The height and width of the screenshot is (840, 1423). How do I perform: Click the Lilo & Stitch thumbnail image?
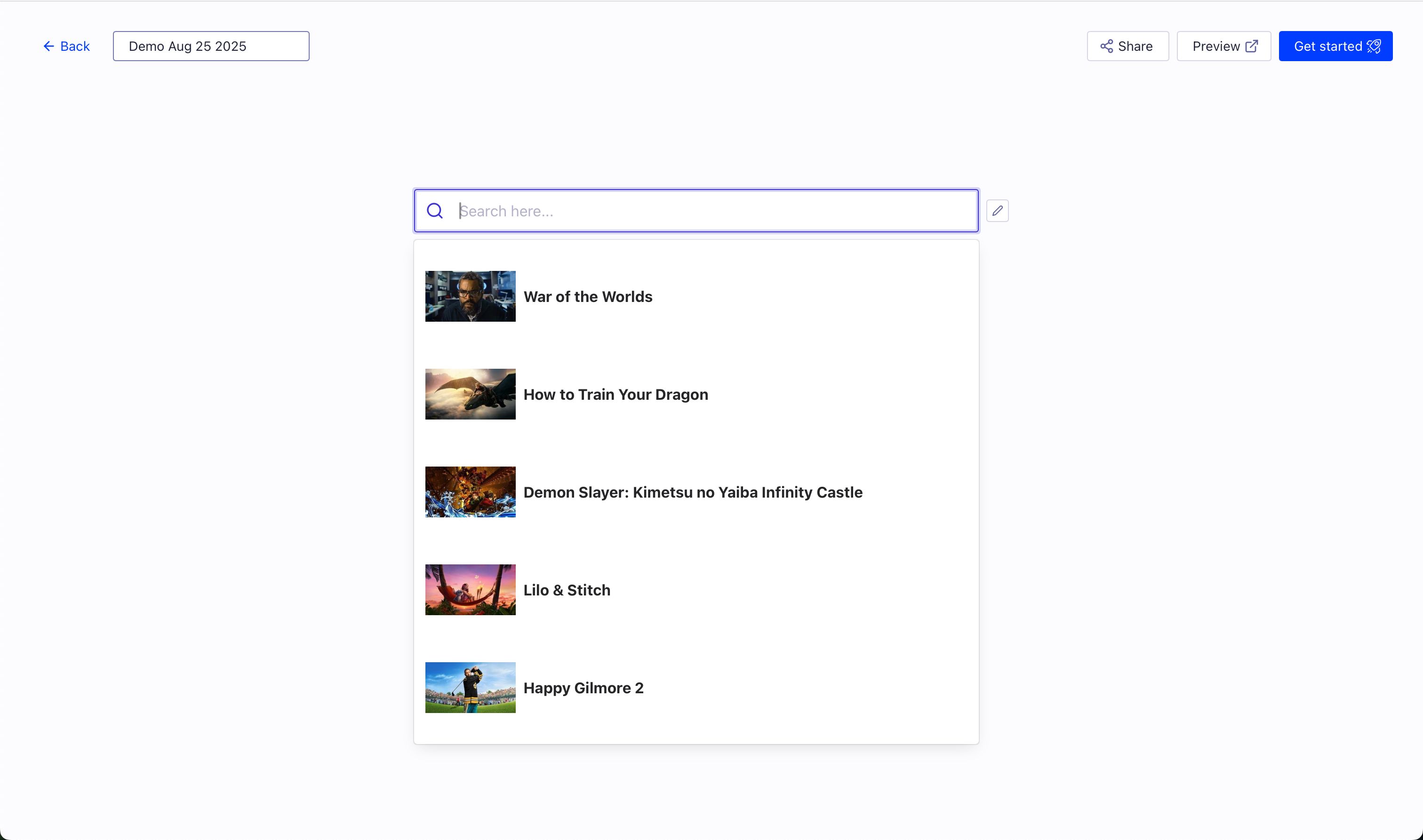pyautogui.click(x=470, y=589)
